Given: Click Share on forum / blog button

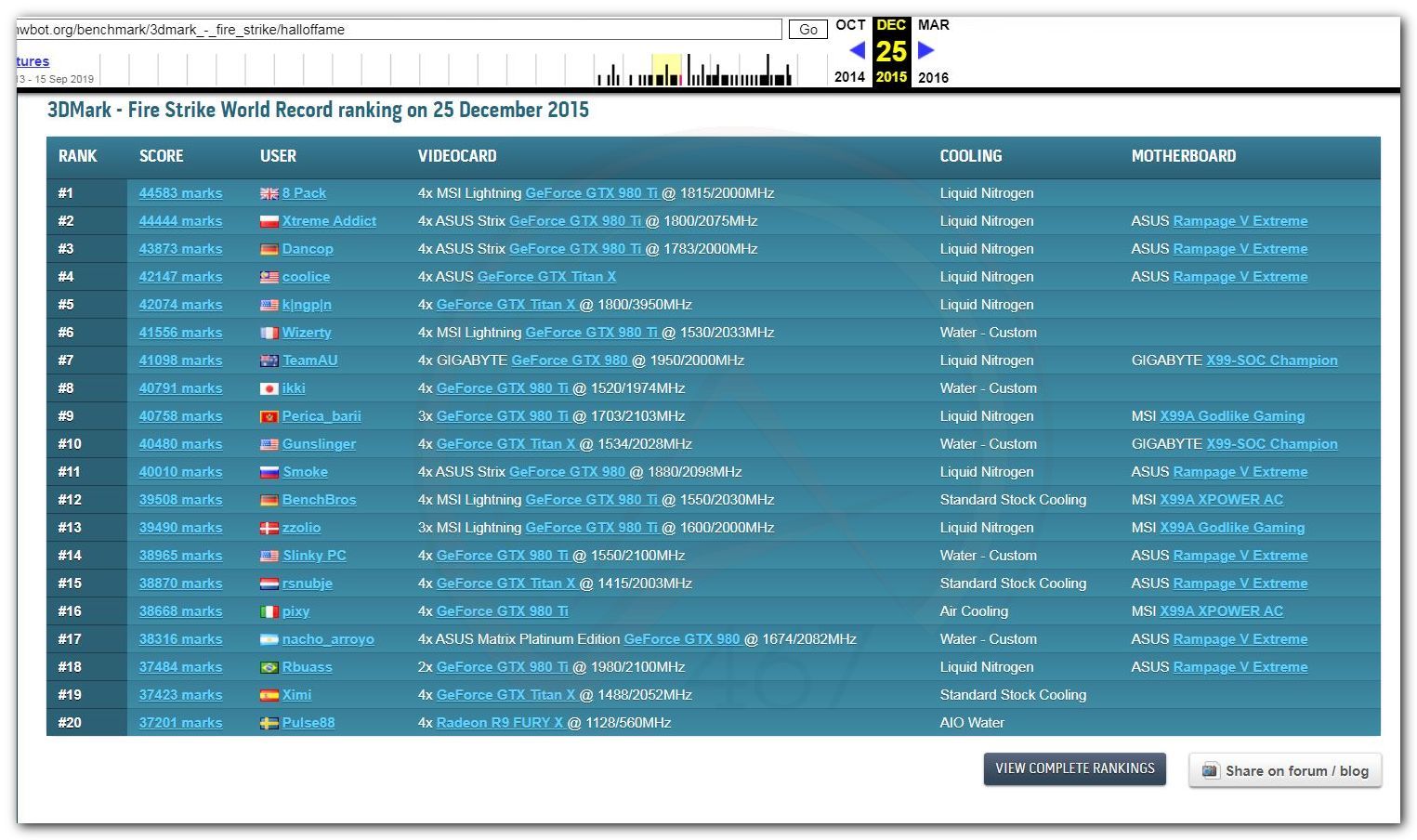Looking at the screenshot, I should pos(1285,770).
